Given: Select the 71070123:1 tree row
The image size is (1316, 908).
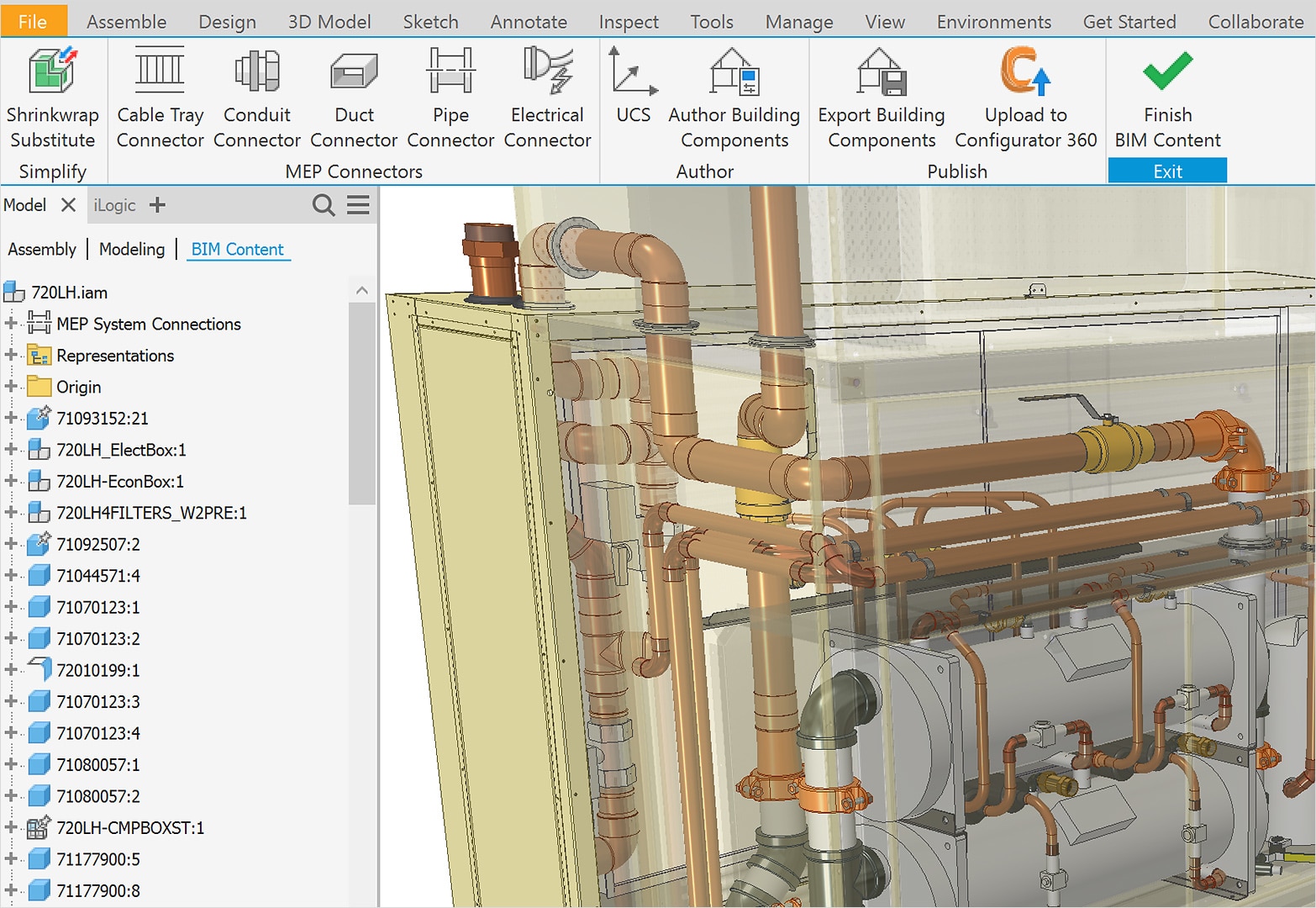Looking at the screenshot, I should [98, 607].
